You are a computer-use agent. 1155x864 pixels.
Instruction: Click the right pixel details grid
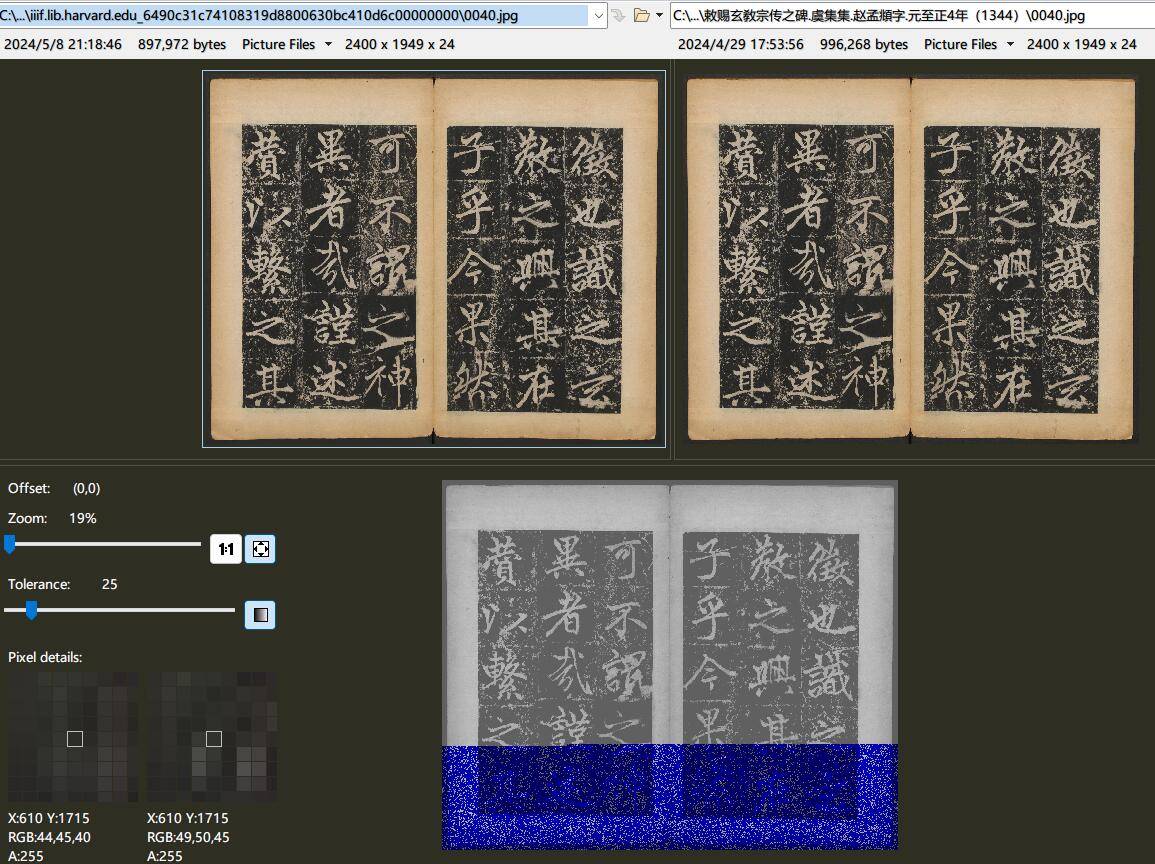[x=212, y=738]
